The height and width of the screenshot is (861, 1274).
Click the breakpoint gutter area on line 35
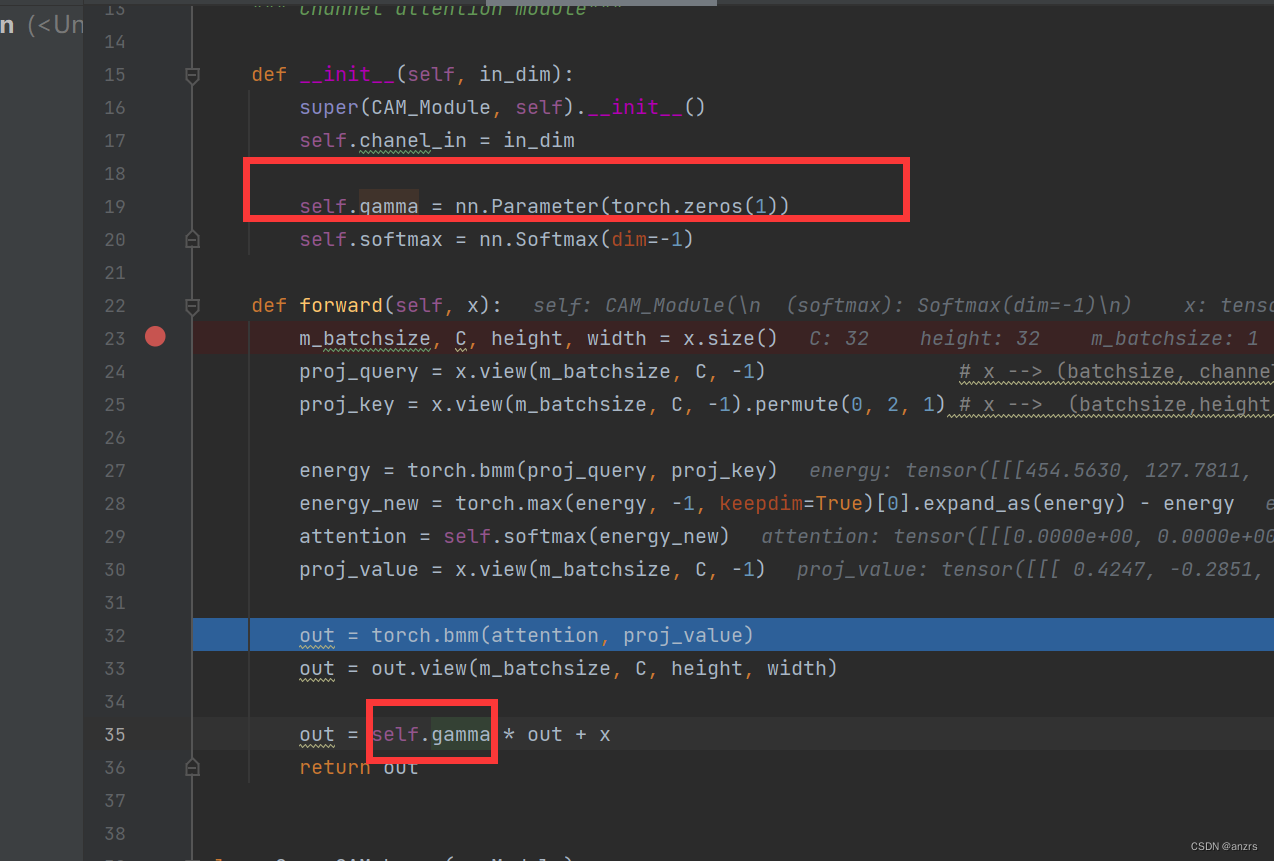pyautogui.click(x=155, y=734)
